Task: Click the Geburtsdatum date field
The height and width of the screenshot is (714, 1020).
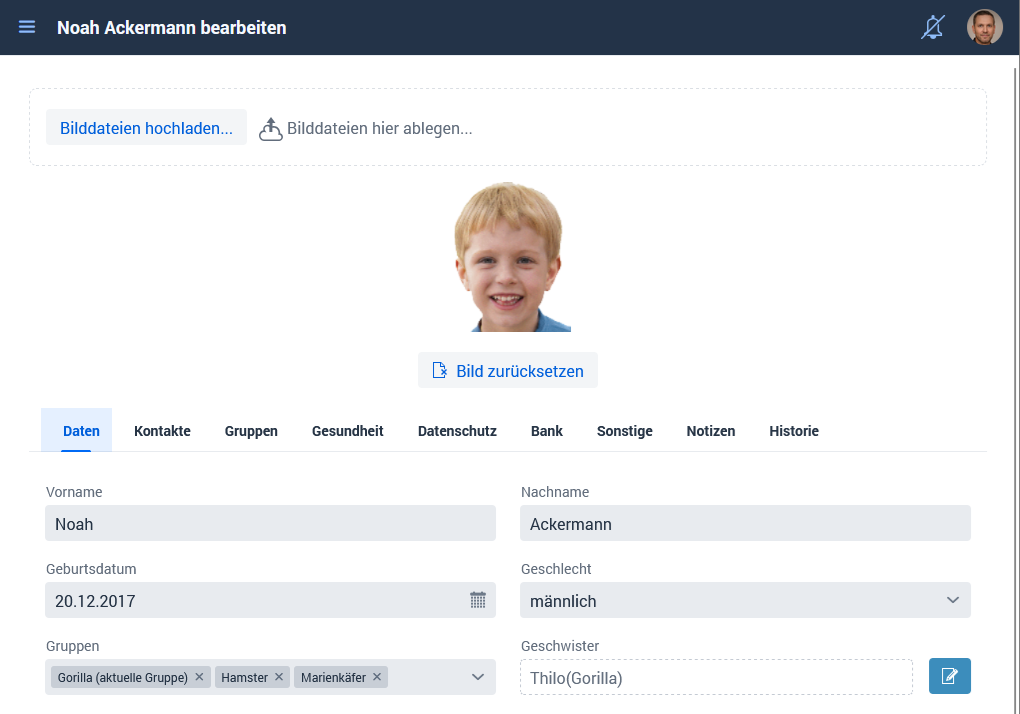Action: tap(270, 600)
